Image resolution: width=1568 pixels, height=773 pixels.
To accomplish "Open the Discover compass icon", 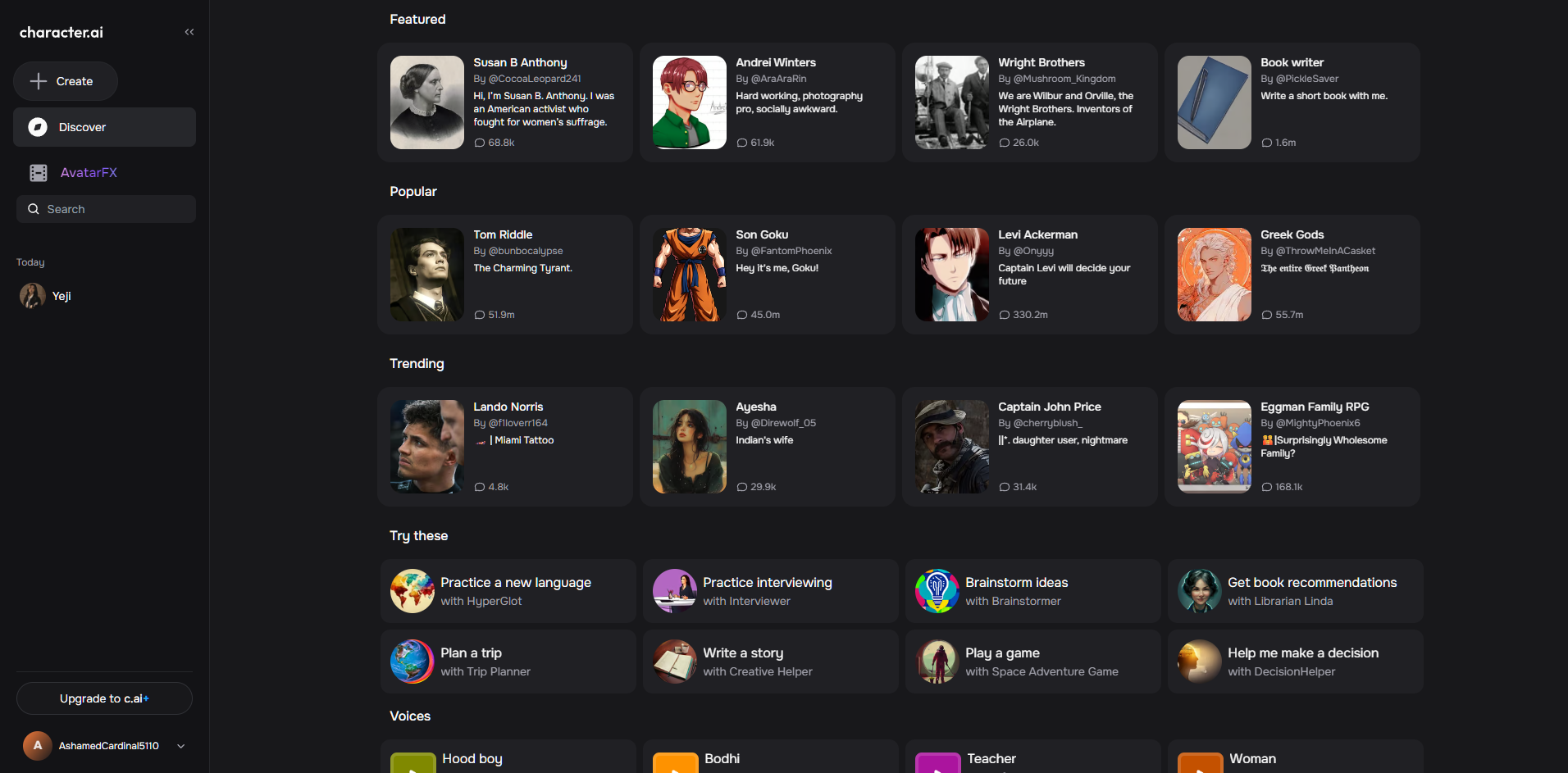I will point(38,127).
